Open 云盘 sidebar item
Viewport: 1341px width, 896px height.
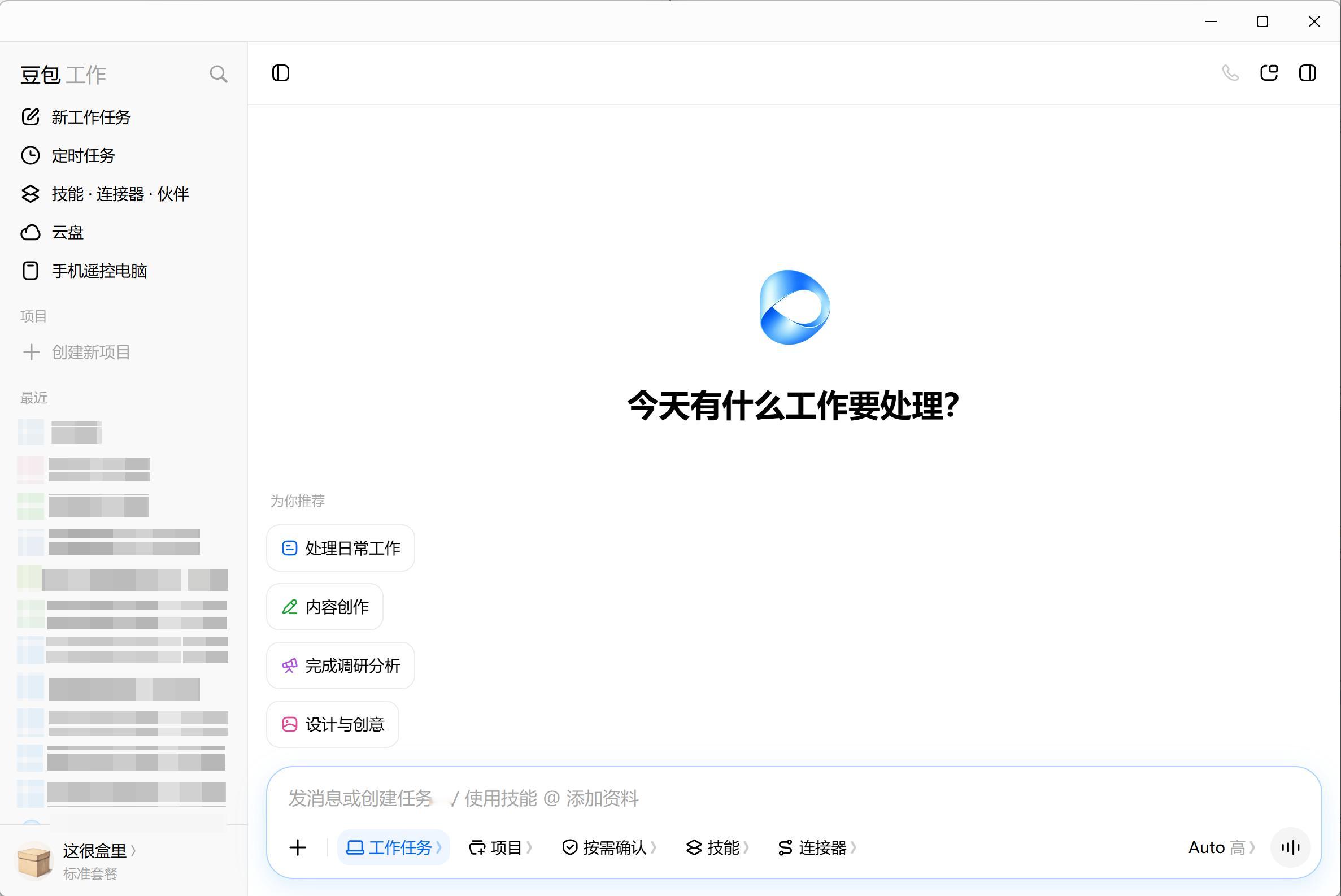tap(67, 233)
